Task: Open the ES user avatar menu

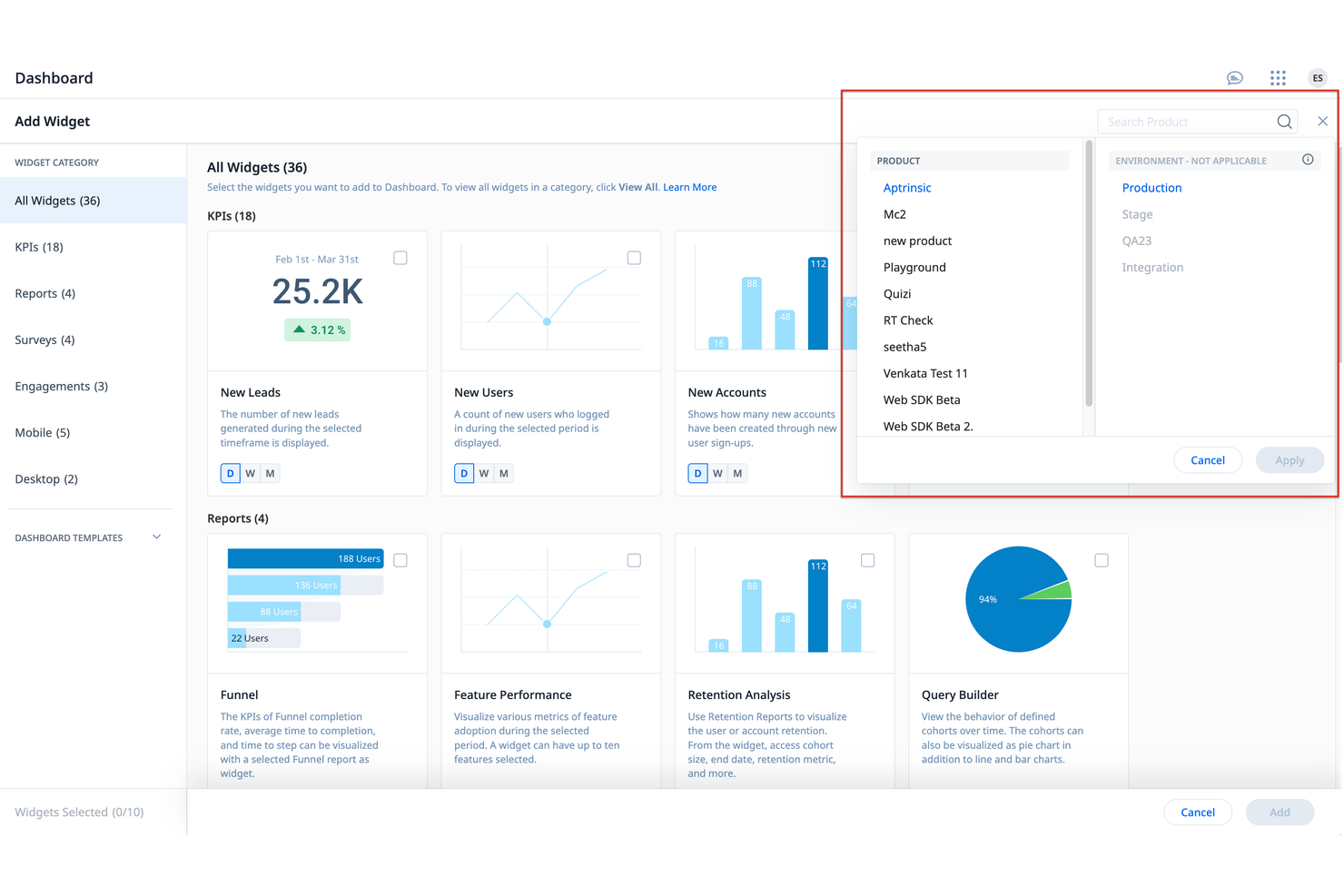Action: (x=1317, y=78)
